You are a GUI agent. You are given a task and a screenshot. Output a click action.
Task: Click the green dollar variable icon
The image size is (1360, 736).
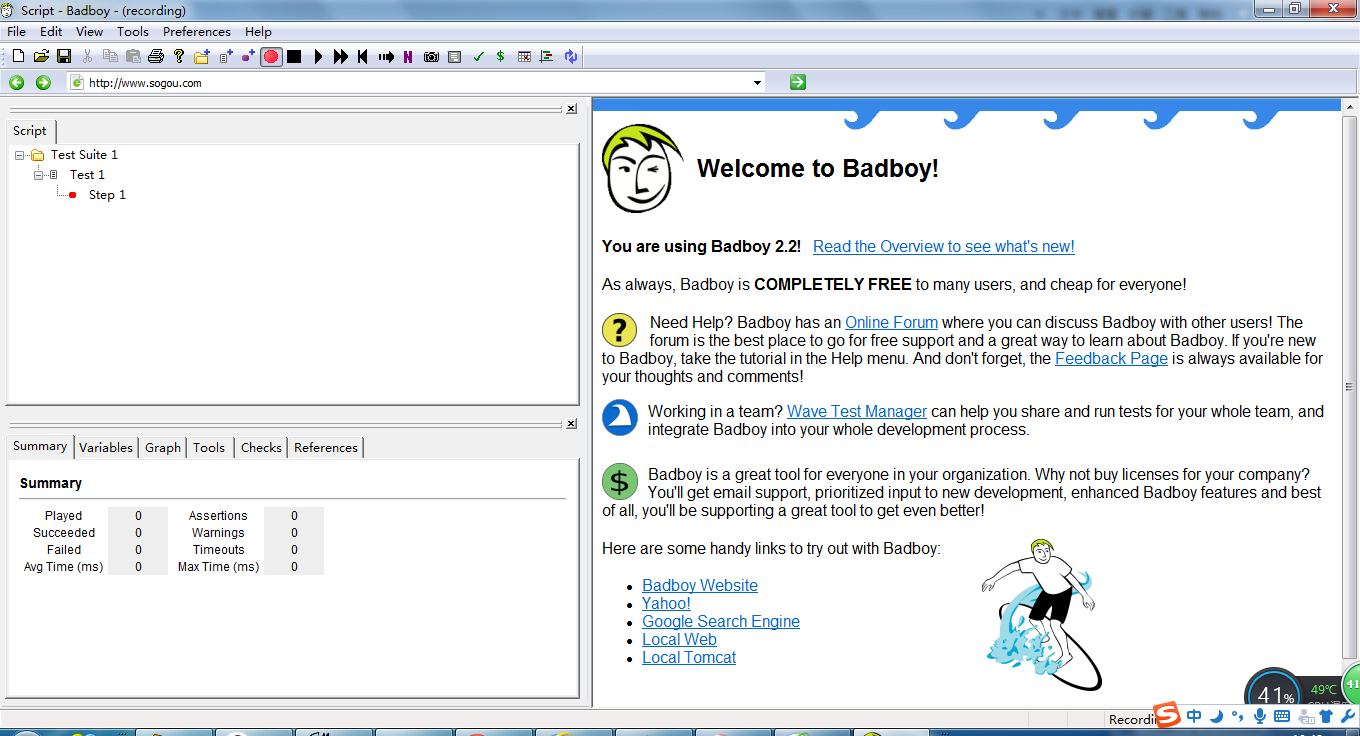(500, 57)
